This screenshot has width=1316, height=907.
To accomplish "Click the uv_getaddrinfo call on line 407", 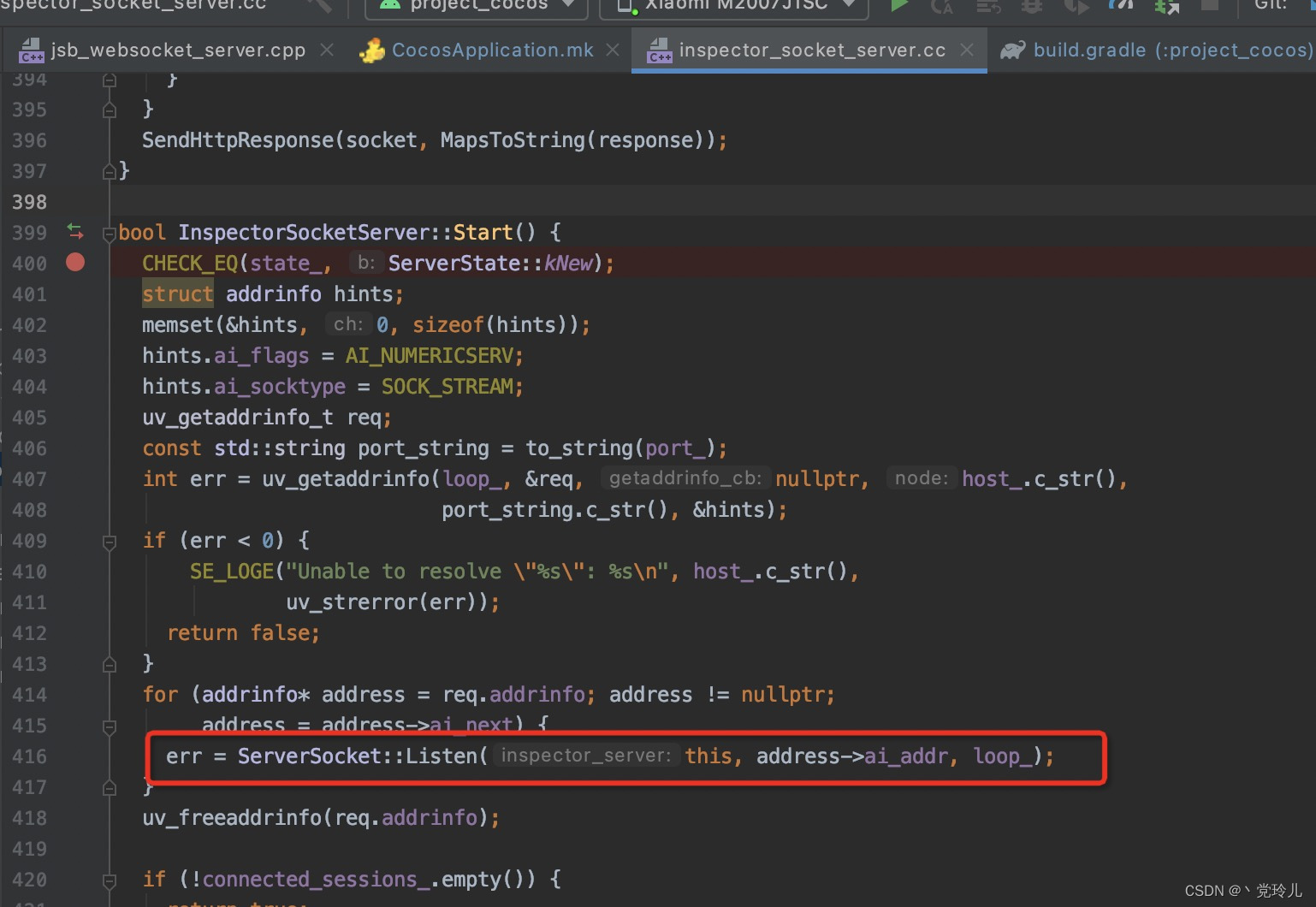I will [345, 479].
